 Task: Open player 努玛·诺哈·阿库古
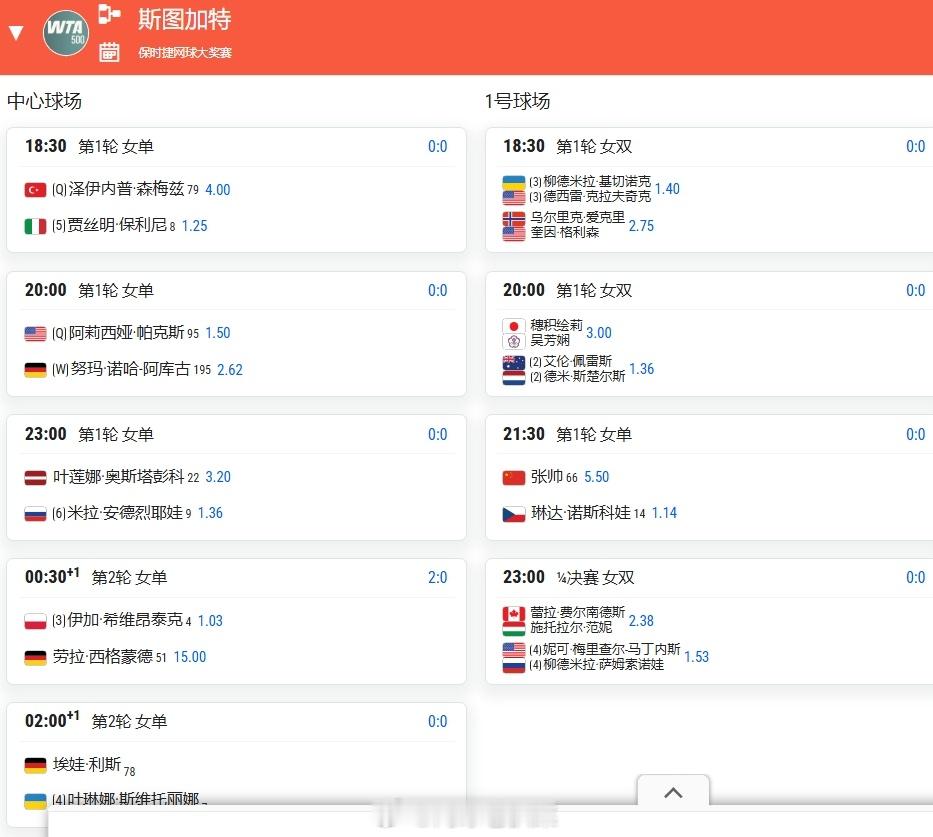tap(130, 369)
